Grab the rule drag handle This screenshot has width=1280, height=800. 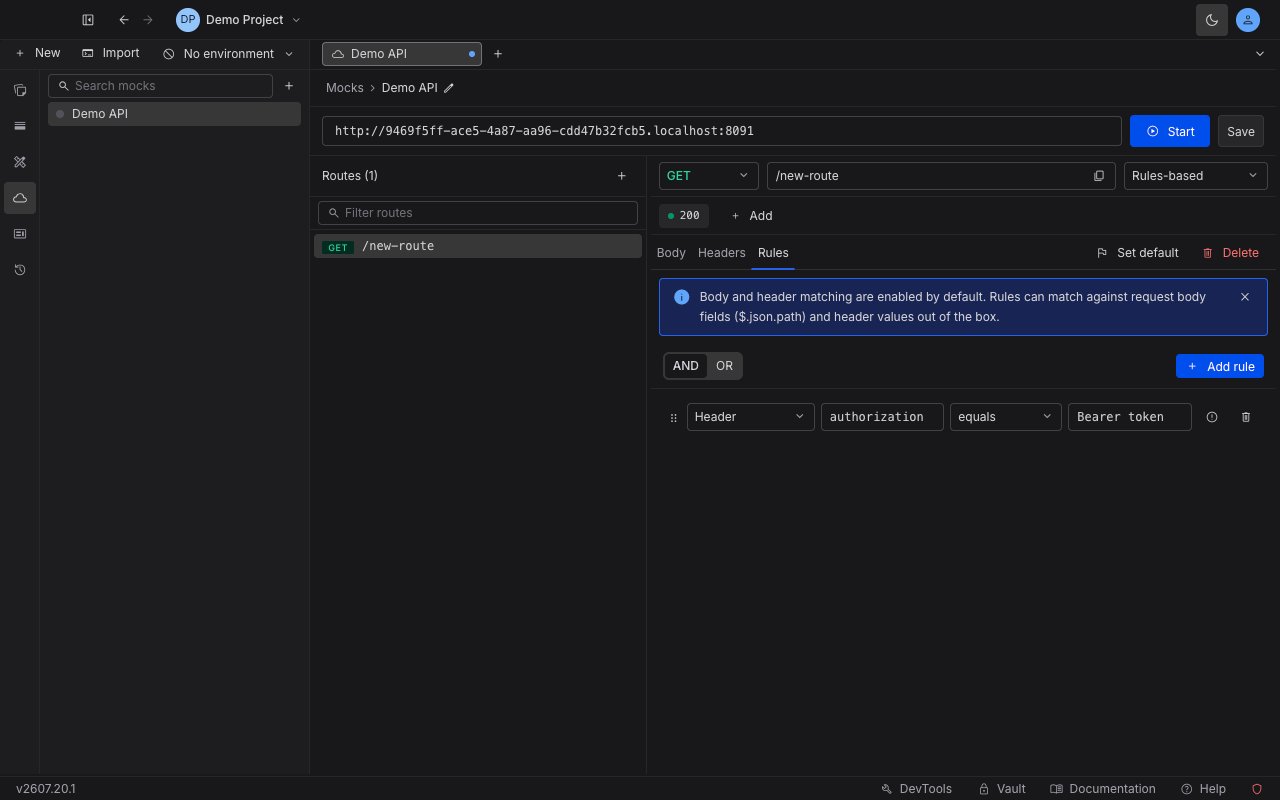[x=673, y=417]
